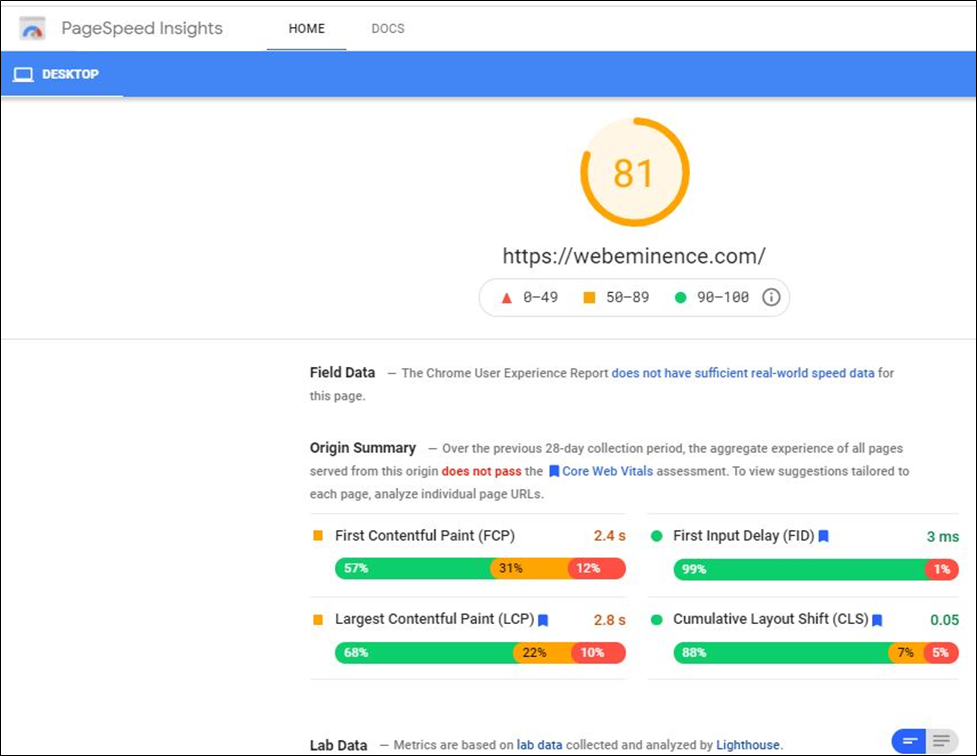Click the CLS green 88% bar segment
Screen dimensions: 977x756
coord(781,653)
